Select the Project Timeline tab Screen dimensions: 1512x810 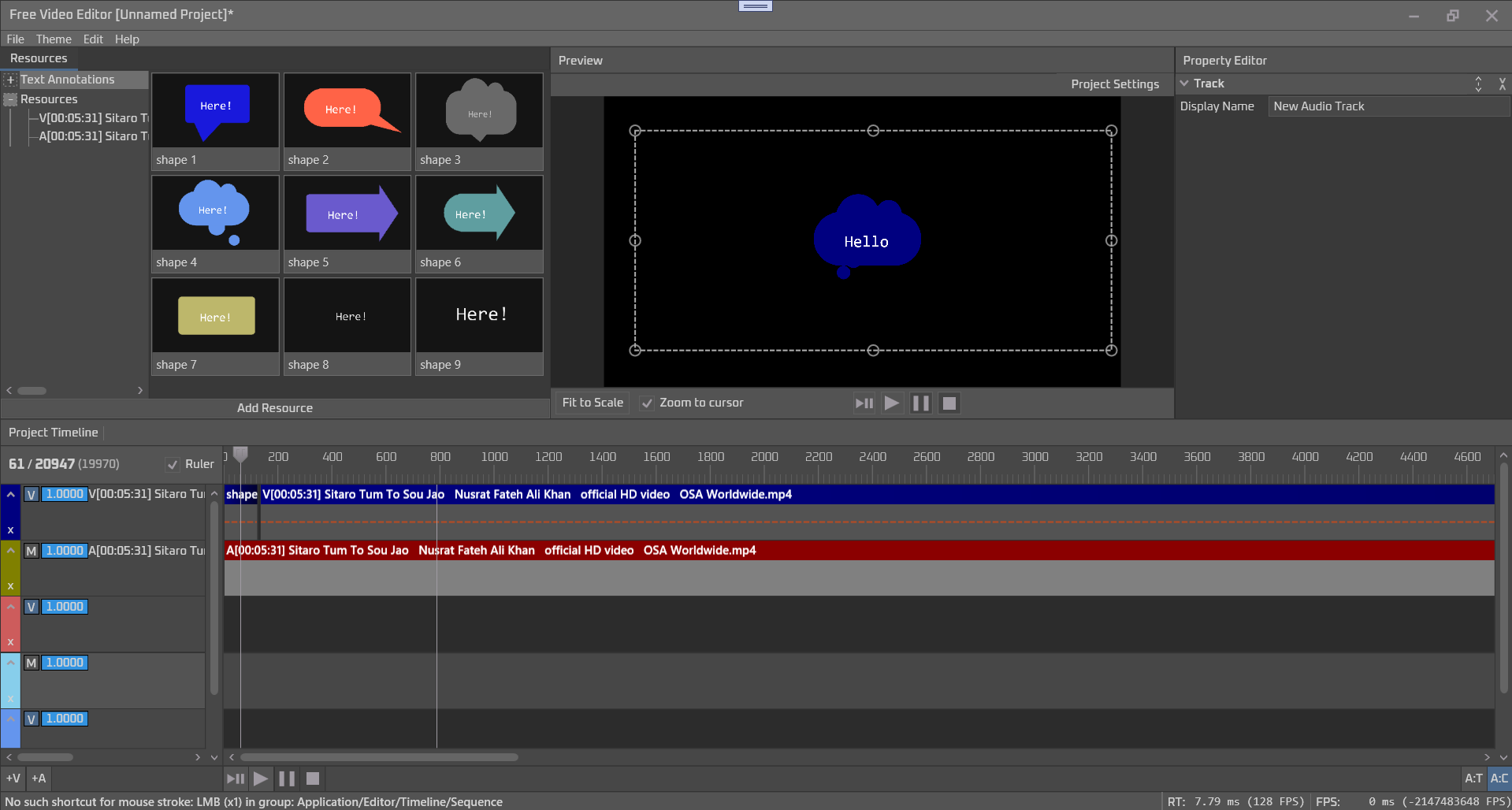click(x=54, y=433)
